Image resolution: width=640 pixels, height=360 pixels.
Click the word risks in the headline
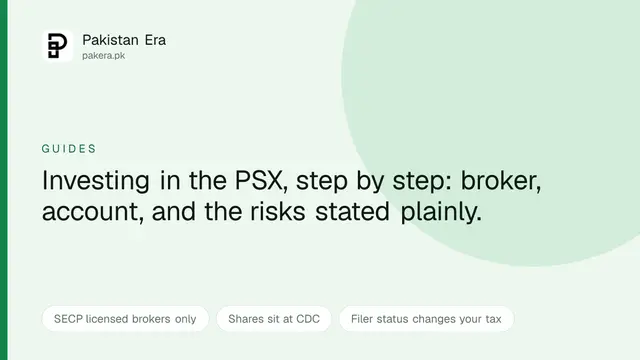coord(278,212)
